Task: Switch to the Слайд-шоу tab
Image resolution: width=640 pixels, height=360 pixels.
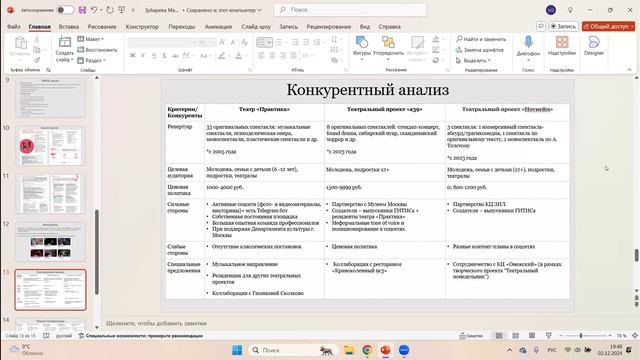Action: pyautogui.click(x=256, y=27)
